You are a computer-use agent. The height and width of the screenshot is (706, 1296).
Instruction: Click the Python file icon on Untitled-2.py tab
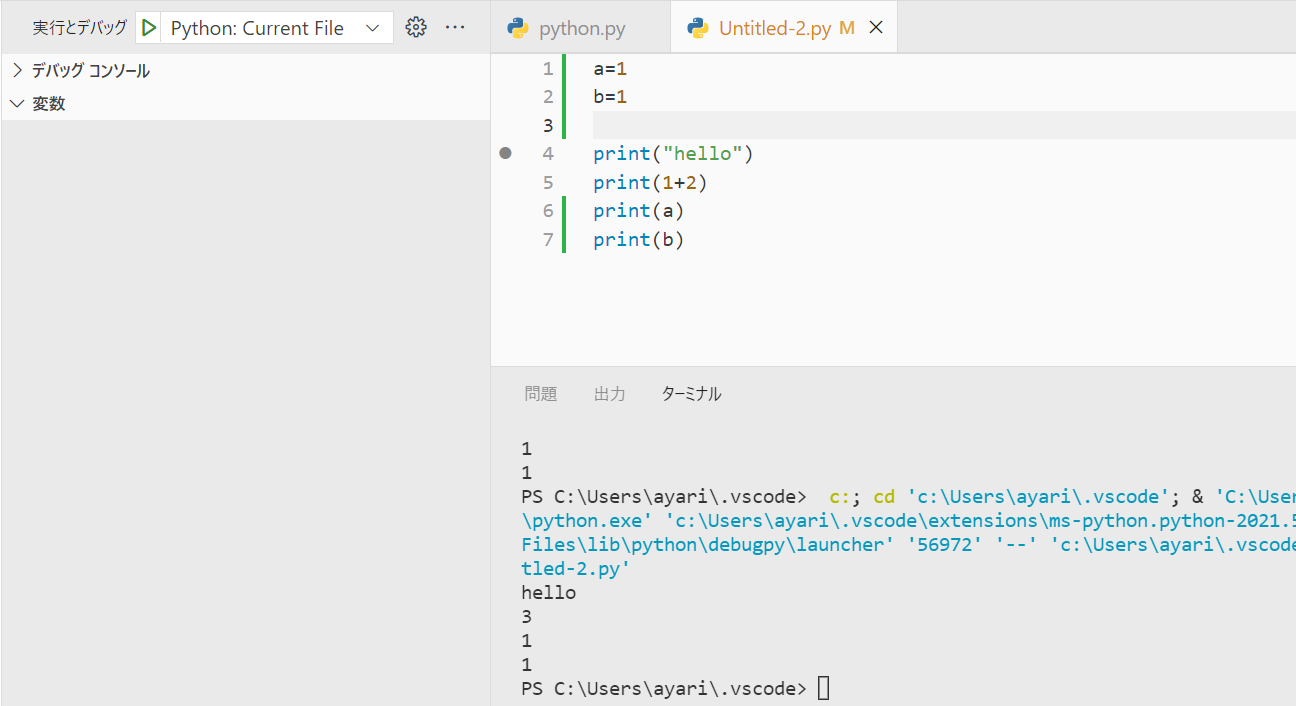[698, 28]
